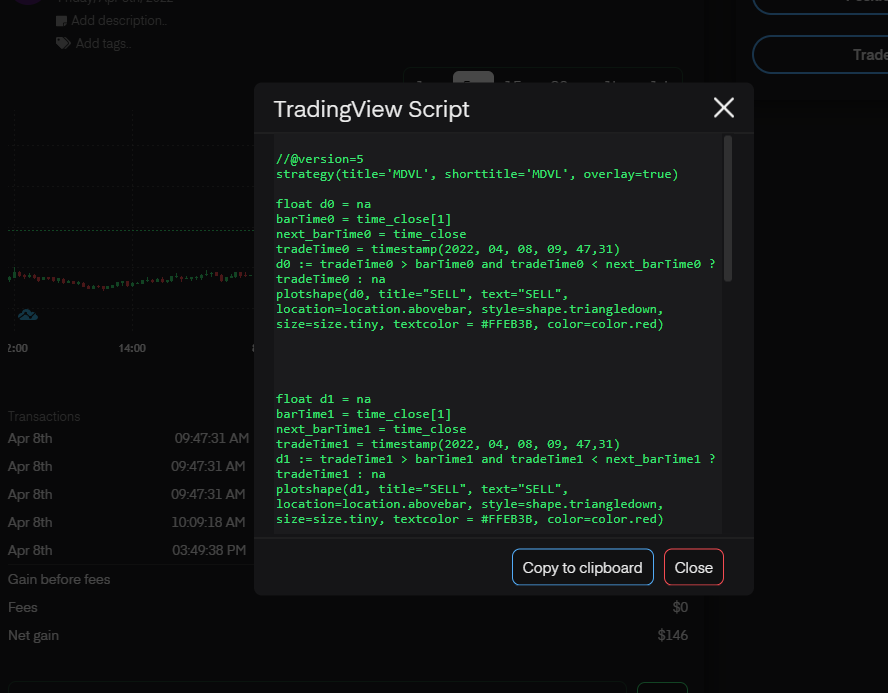Image resolution: width=888 pixels, height=693 pixels.
Task: Click the 'tradeTime1 = timestamp' line
Action: (x=448, y=444)
